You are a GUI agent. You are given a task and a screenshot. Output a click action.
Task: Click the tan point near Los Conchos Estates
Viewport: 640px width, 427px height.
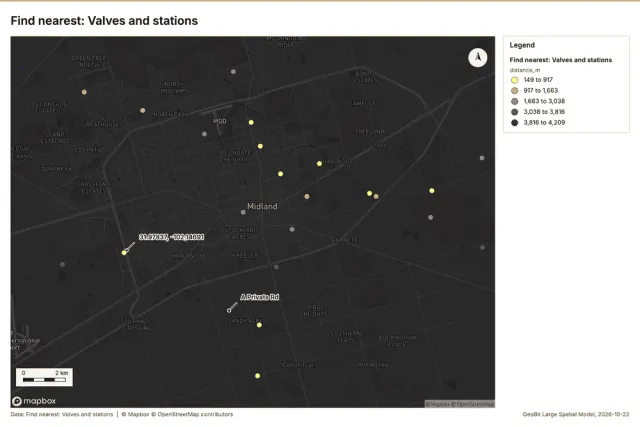point(84,92)
